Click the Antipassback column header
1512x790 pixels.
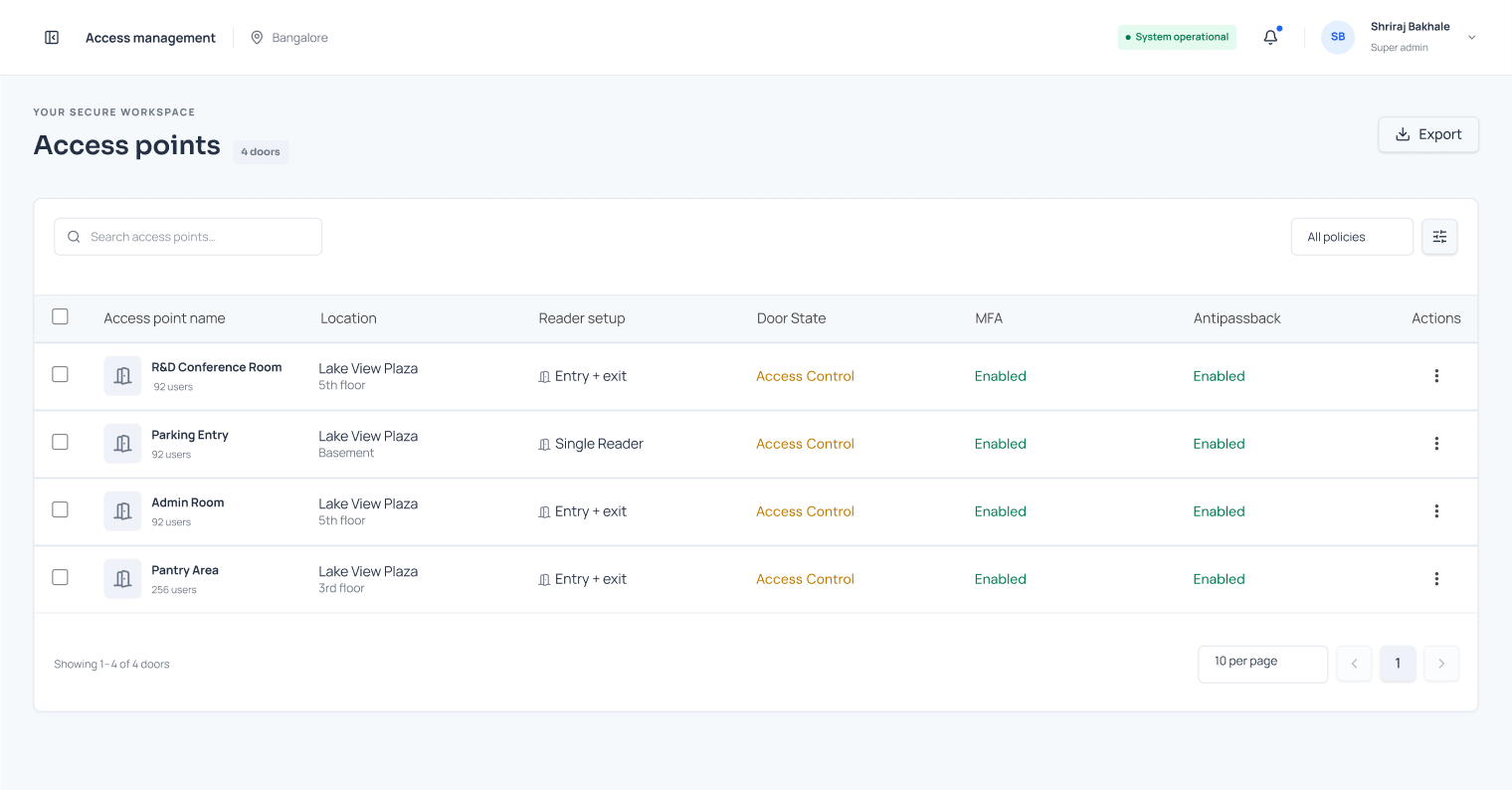pyautogui.click(x=1236, y=318)
